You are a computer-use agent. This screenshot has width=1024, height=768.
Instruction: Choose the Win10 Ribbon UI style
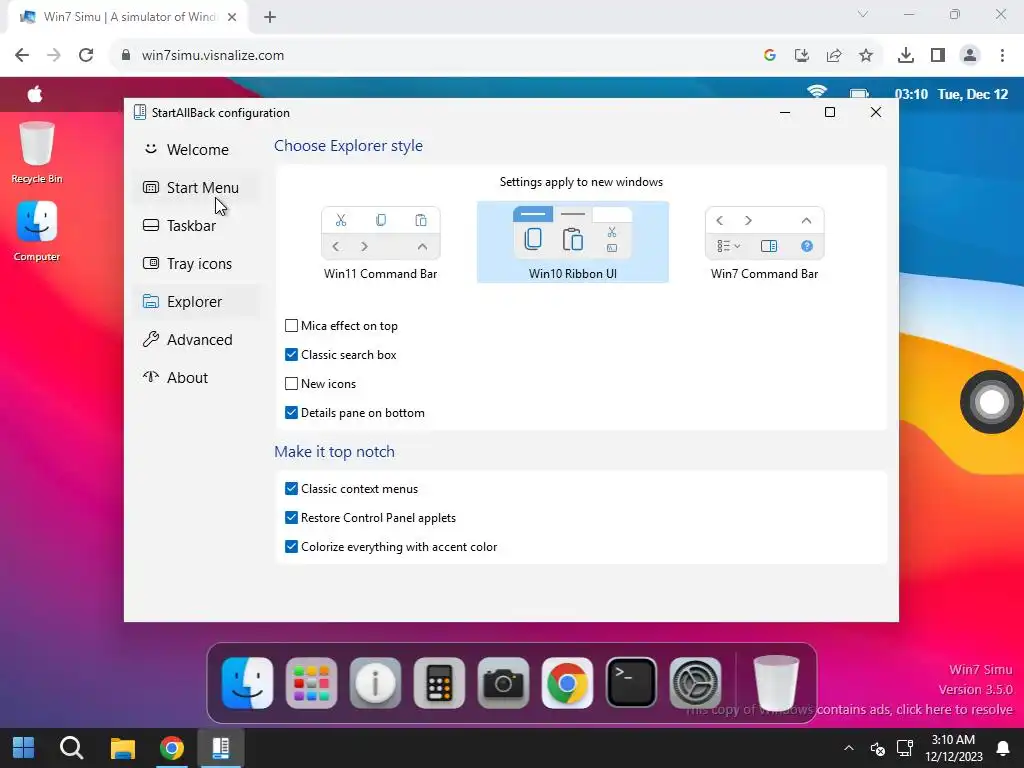(x=573, y=242)
